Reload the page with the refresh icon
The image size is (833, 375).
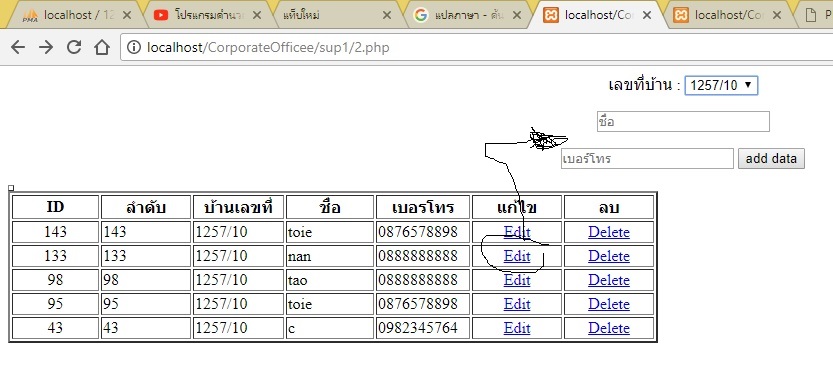(x=74, y=47)
